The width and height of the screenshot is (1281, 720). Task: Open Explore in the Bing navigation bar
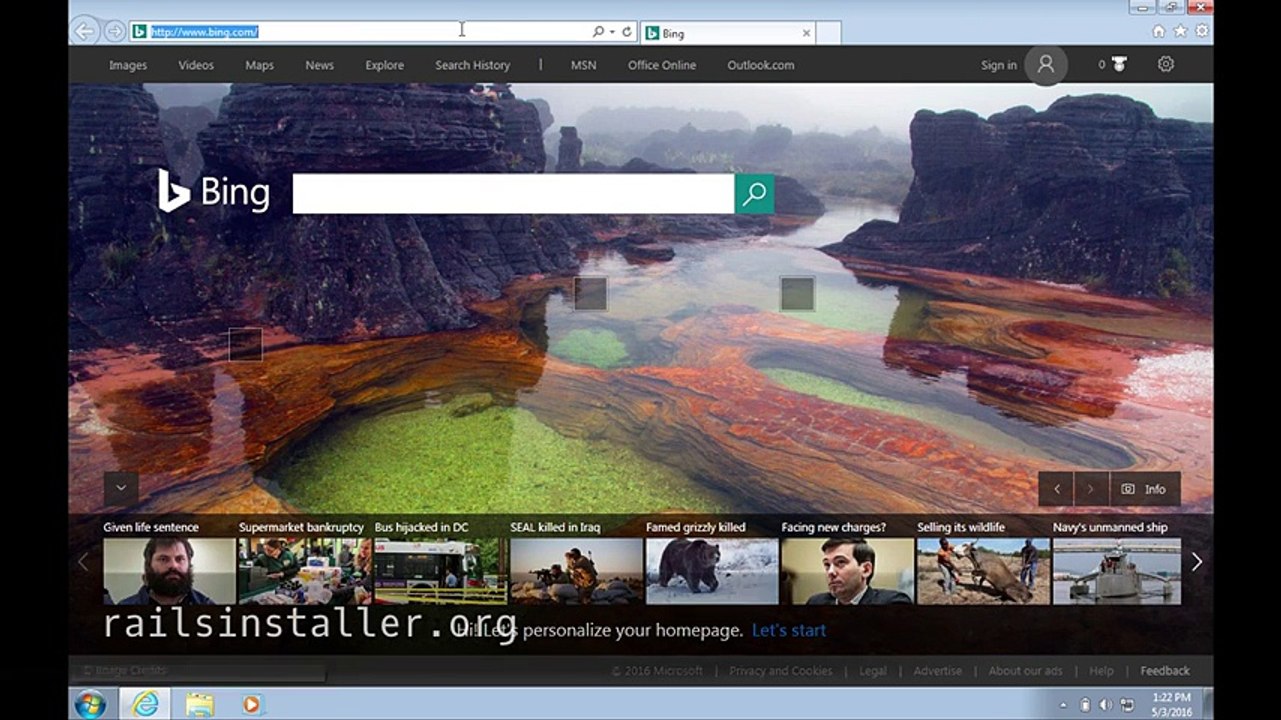click(x=385, y=65)
